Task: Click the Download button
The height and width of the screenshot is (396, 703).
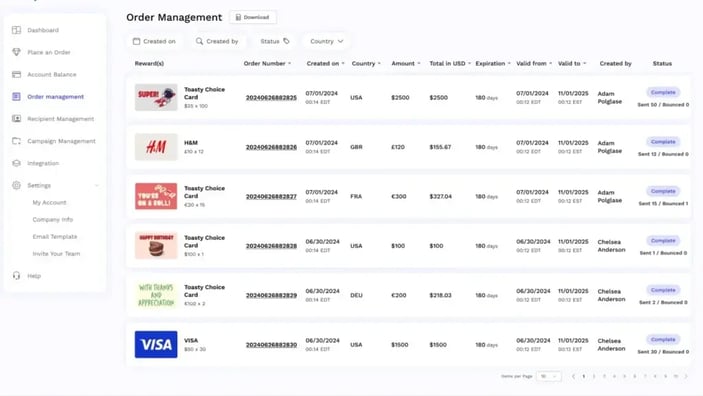Action: [x=253, y=17]
